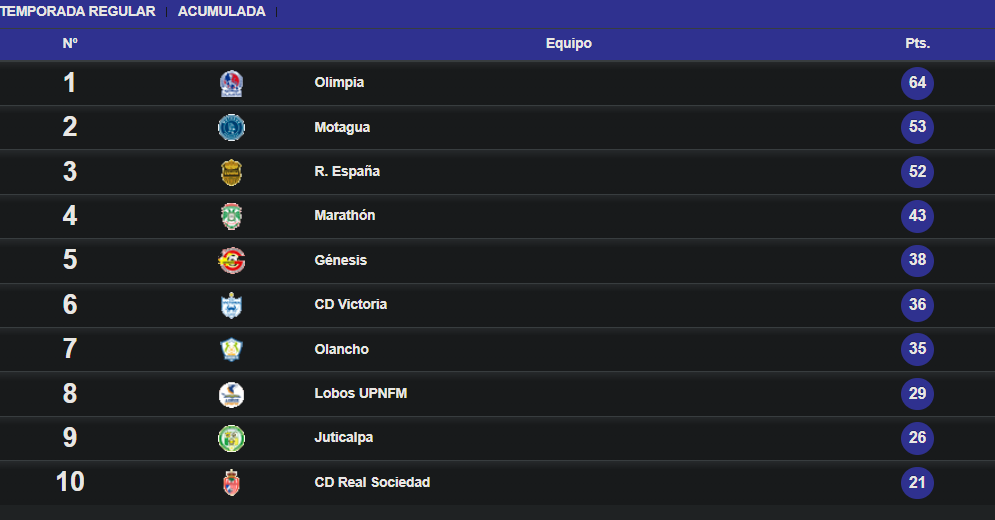Switch to the Temporada Regular tab
995x520 pixels.
77,11
